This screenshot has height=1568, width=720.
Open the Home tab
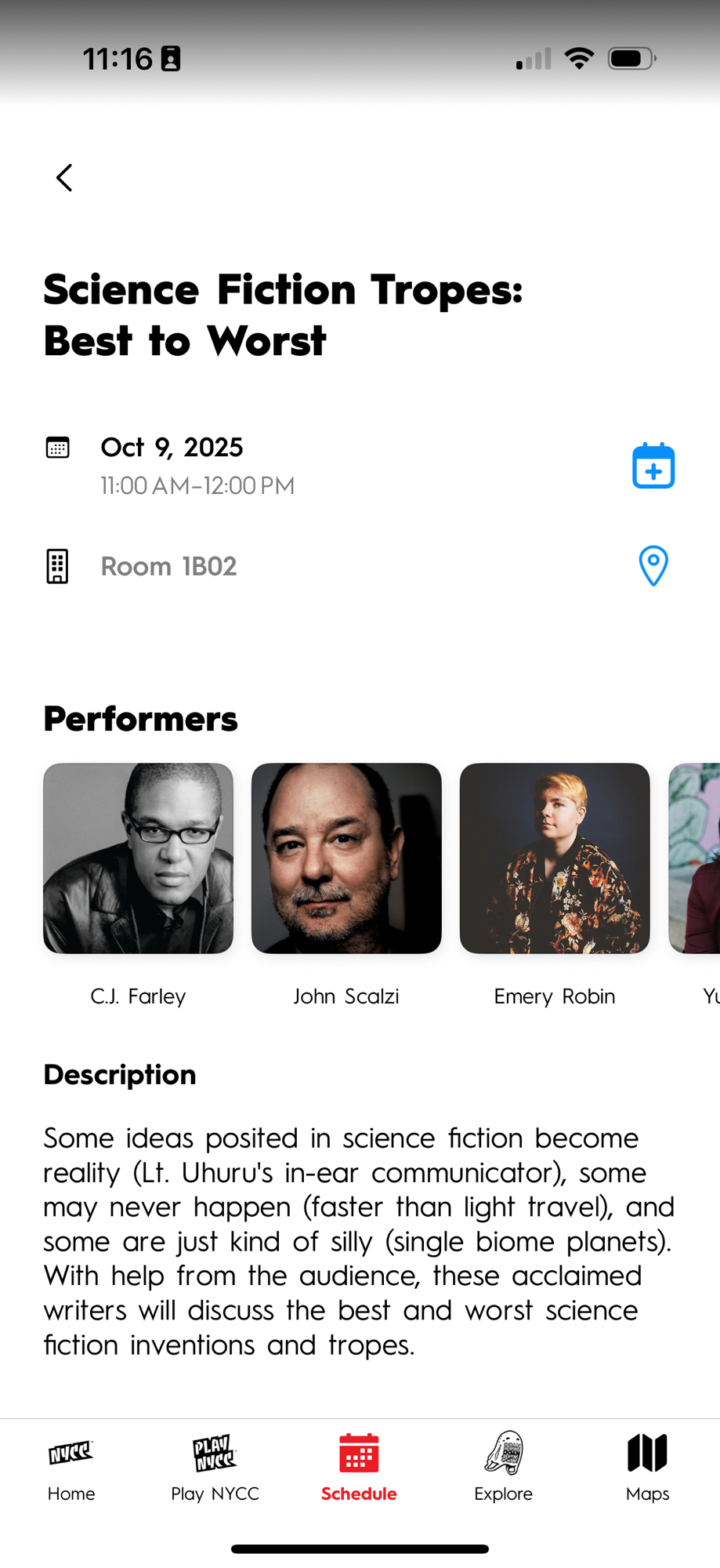[71, 1467]
